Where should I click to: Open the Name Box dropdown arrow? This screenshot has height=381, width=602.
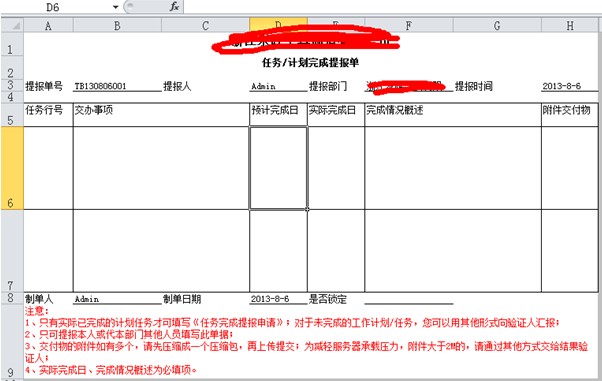click(116, 7)
